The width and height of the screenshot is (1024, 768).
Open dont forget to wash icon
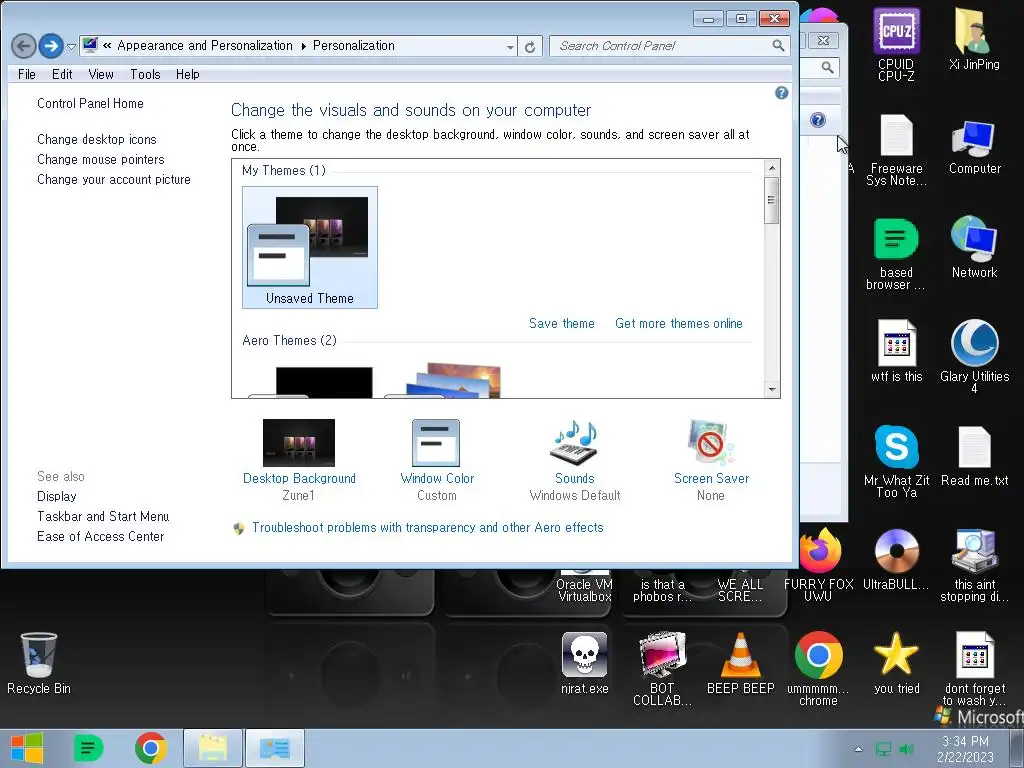(x=974, y=669)
